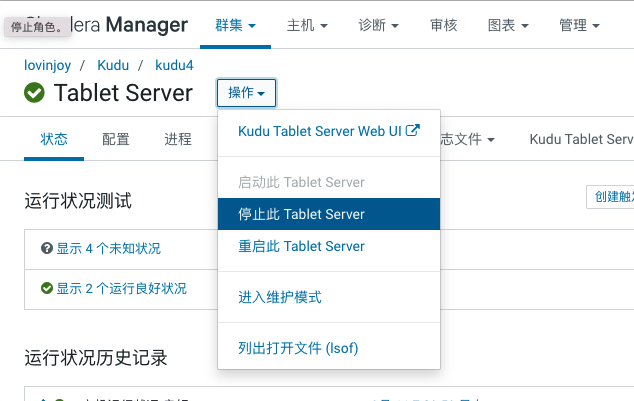
Task: Switch to the 状态 tab
Action: coord(54,139)
